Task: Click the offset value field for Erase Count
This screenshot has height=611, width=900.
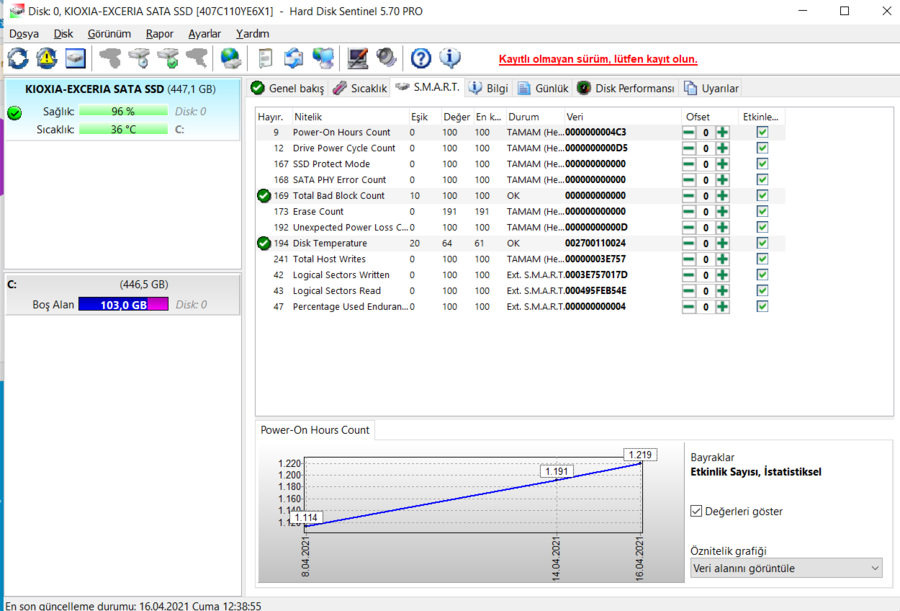Action: point(706,212)
